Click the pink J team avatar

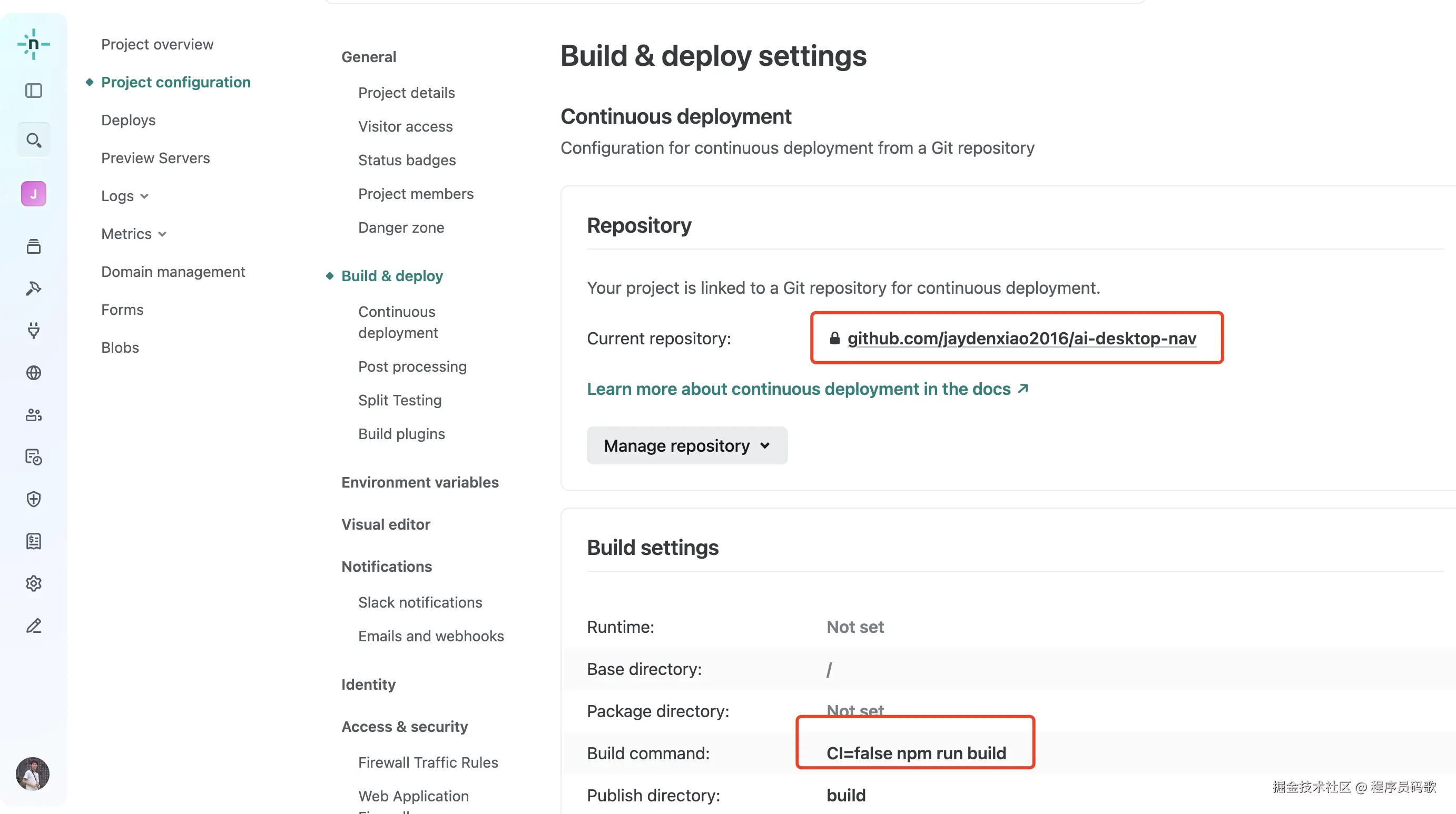tap(33, 194)
